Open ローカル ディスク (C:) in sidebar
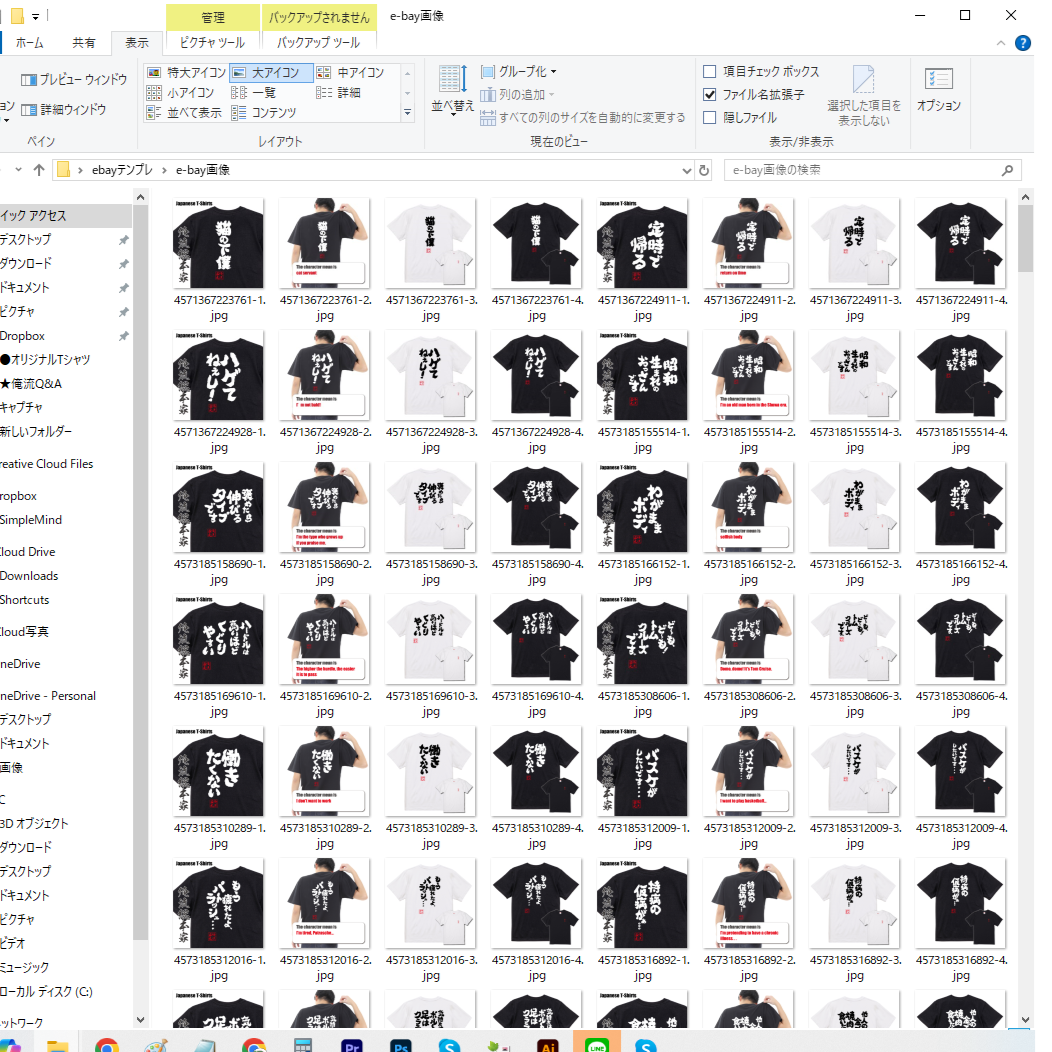 [46, 992]
